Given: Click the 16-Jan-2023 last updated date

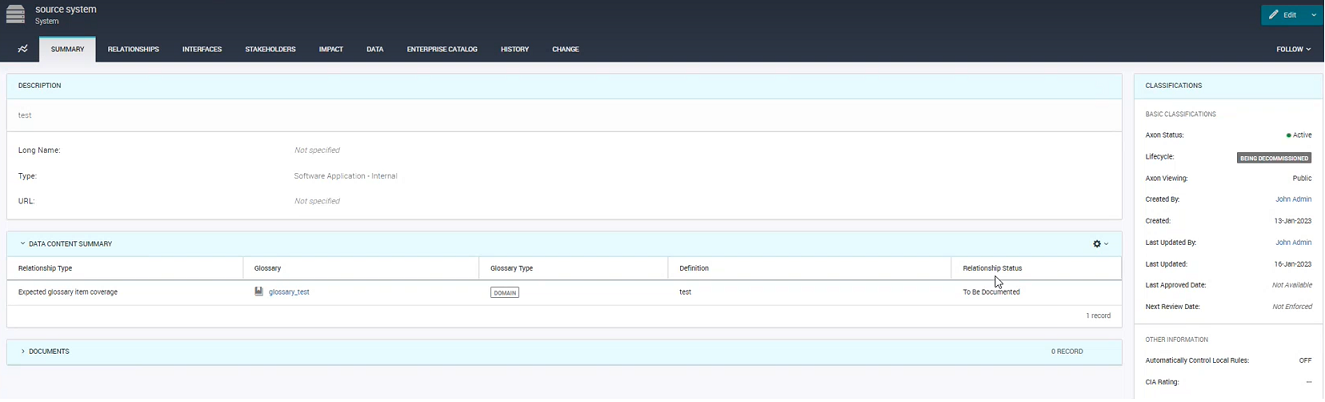Looking at the screenshot, I should tap(1292, 264).
